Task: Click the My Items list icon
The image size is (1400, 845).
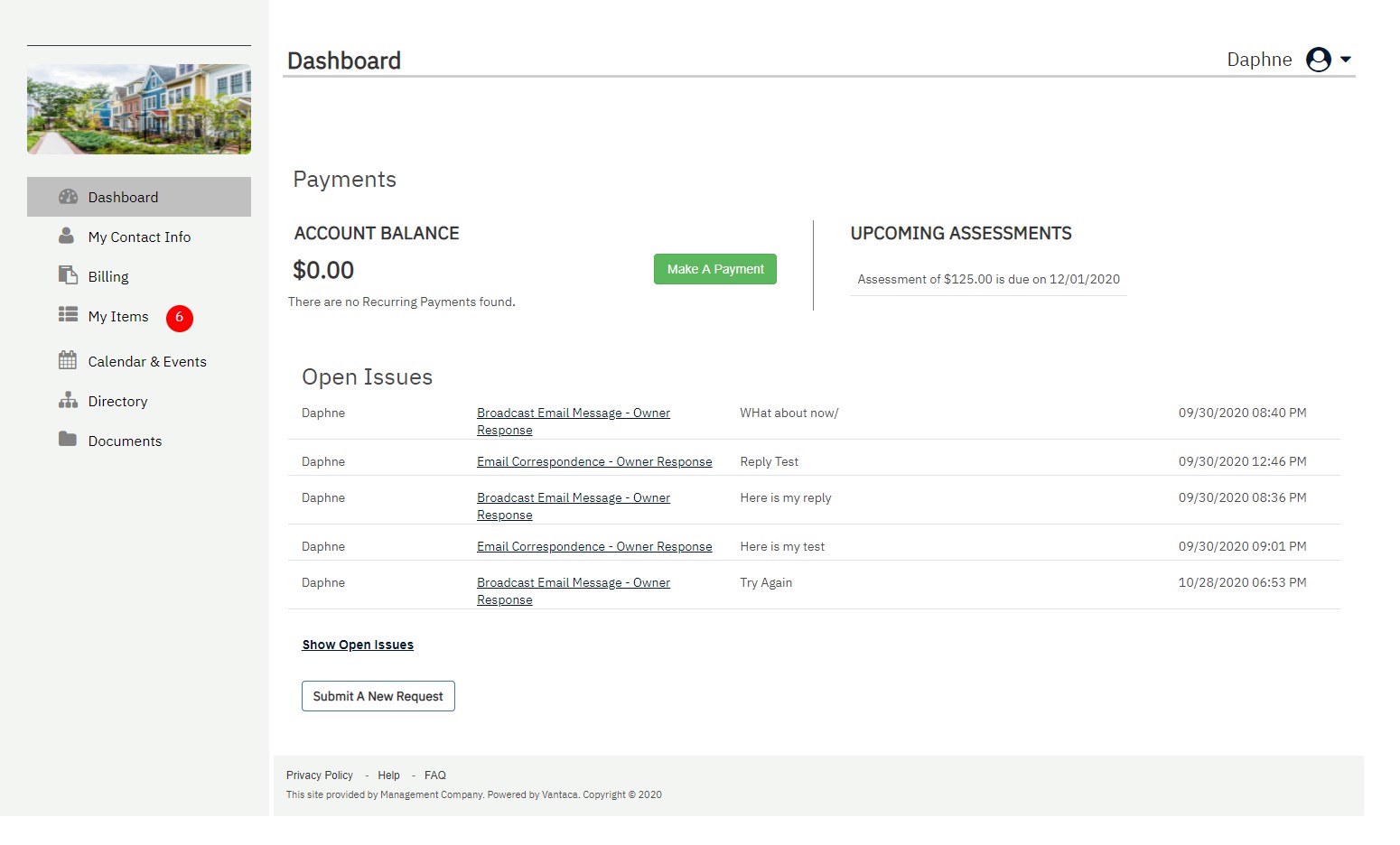Action: pos(68,314)
